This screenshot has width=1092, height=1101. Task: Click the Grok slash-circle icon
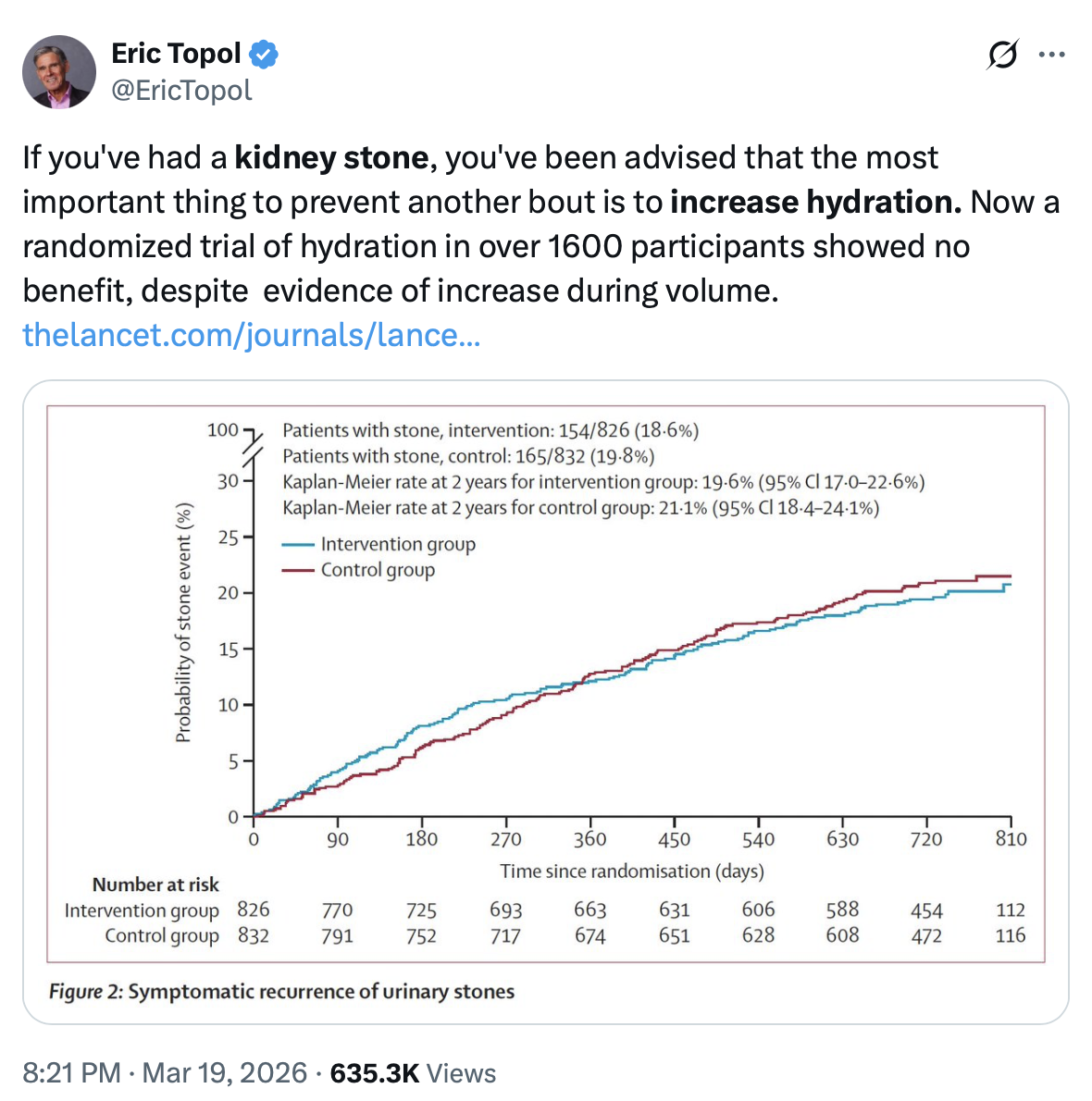[x=1002, y=54]
